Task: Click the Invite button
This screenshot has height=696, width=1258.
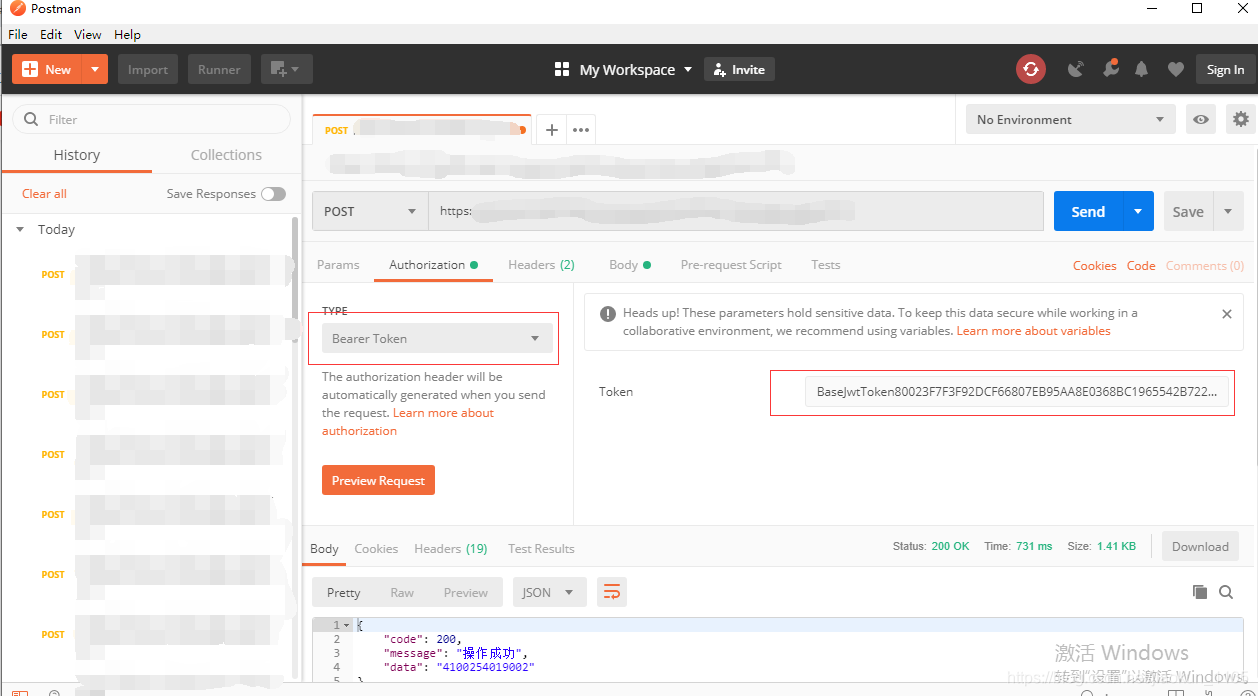Action: (x=740, y=69)
